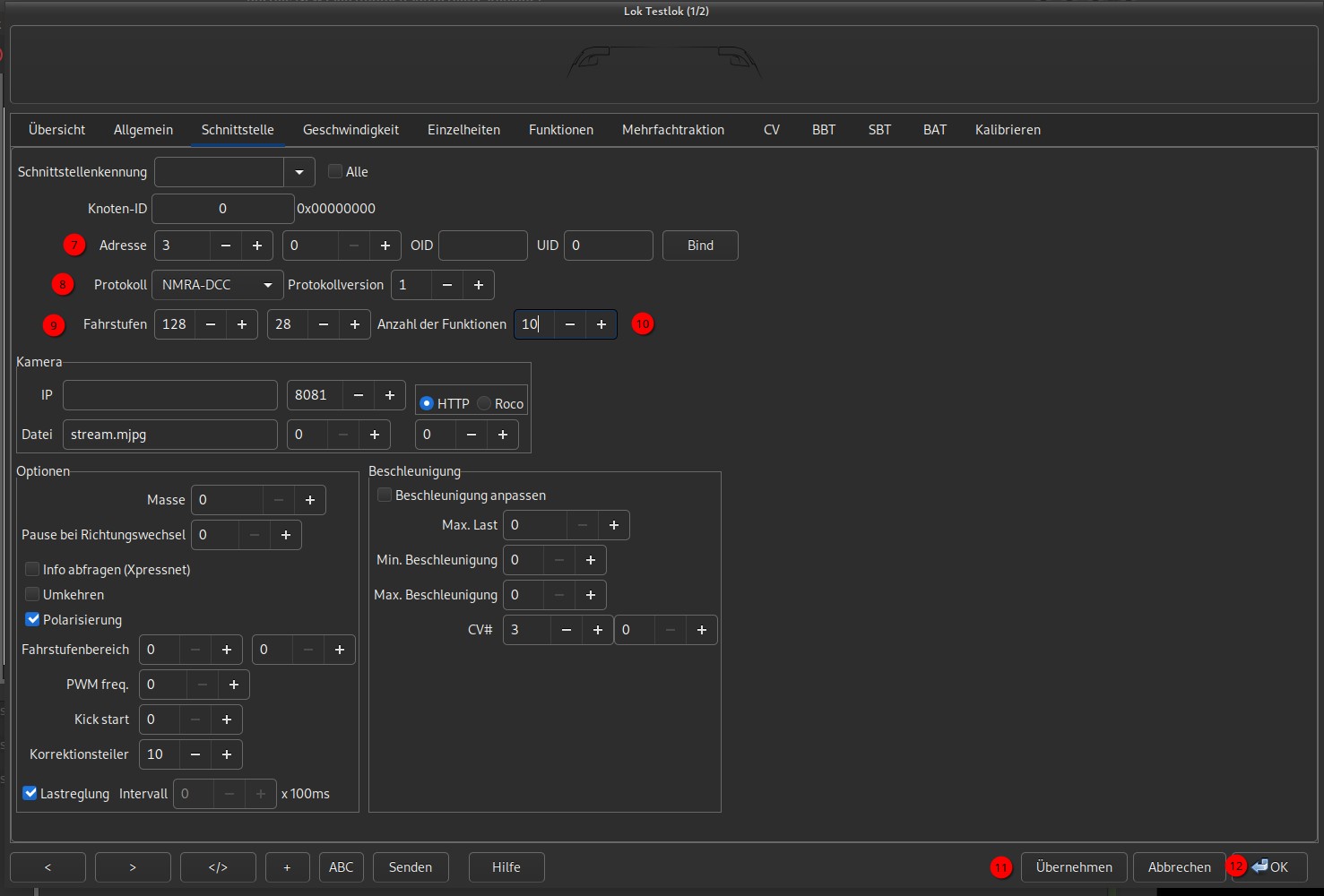Open the XML view </> button
1324x896 pixels.
pos(218,867)
